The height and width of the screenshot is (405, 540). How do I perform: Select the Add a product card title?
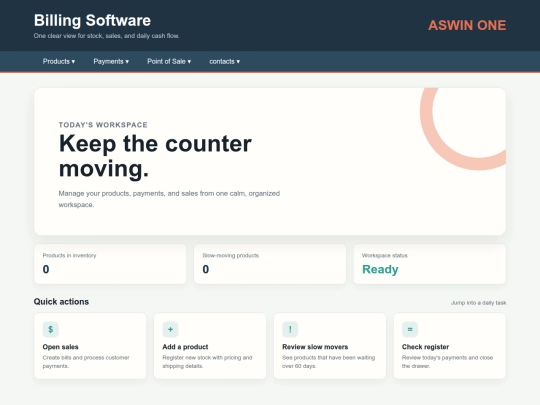[x=185, y=347]
